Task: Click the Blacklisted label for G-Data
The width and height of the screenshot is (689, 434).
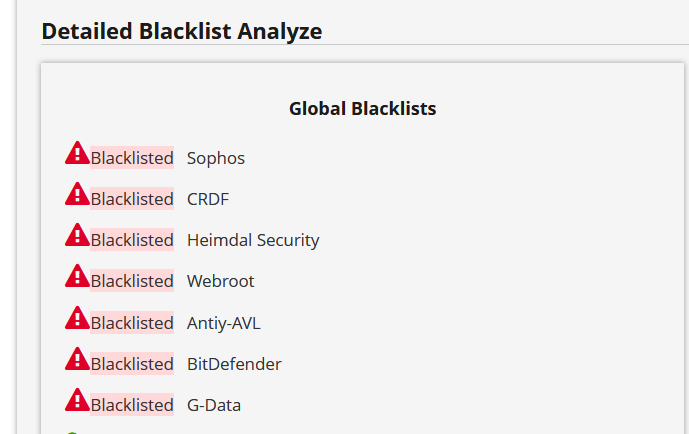Action: pos(132,405)
